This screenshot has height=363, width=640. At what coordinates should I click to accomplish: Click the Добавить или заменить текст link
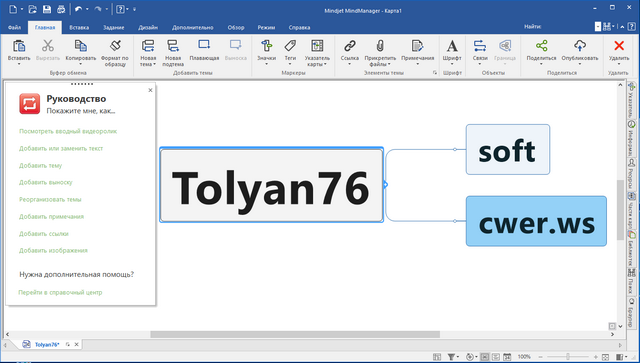click(x=61, y=148)
